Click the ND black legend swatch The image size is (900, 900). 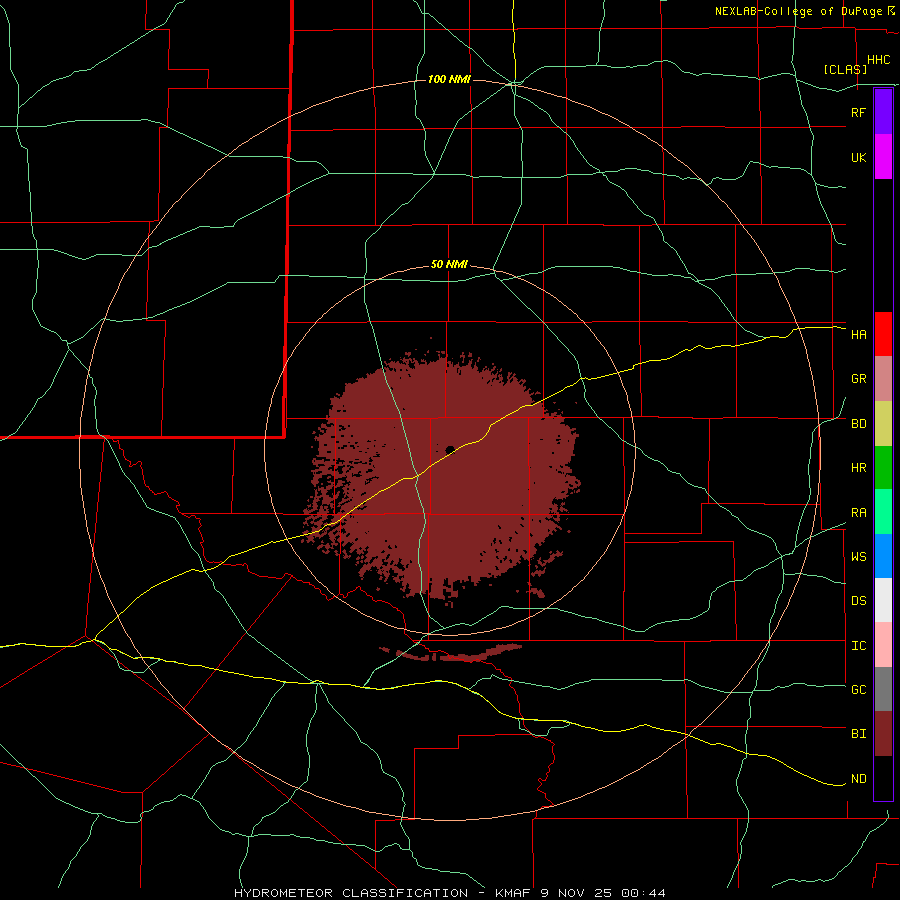click(883, 778)
